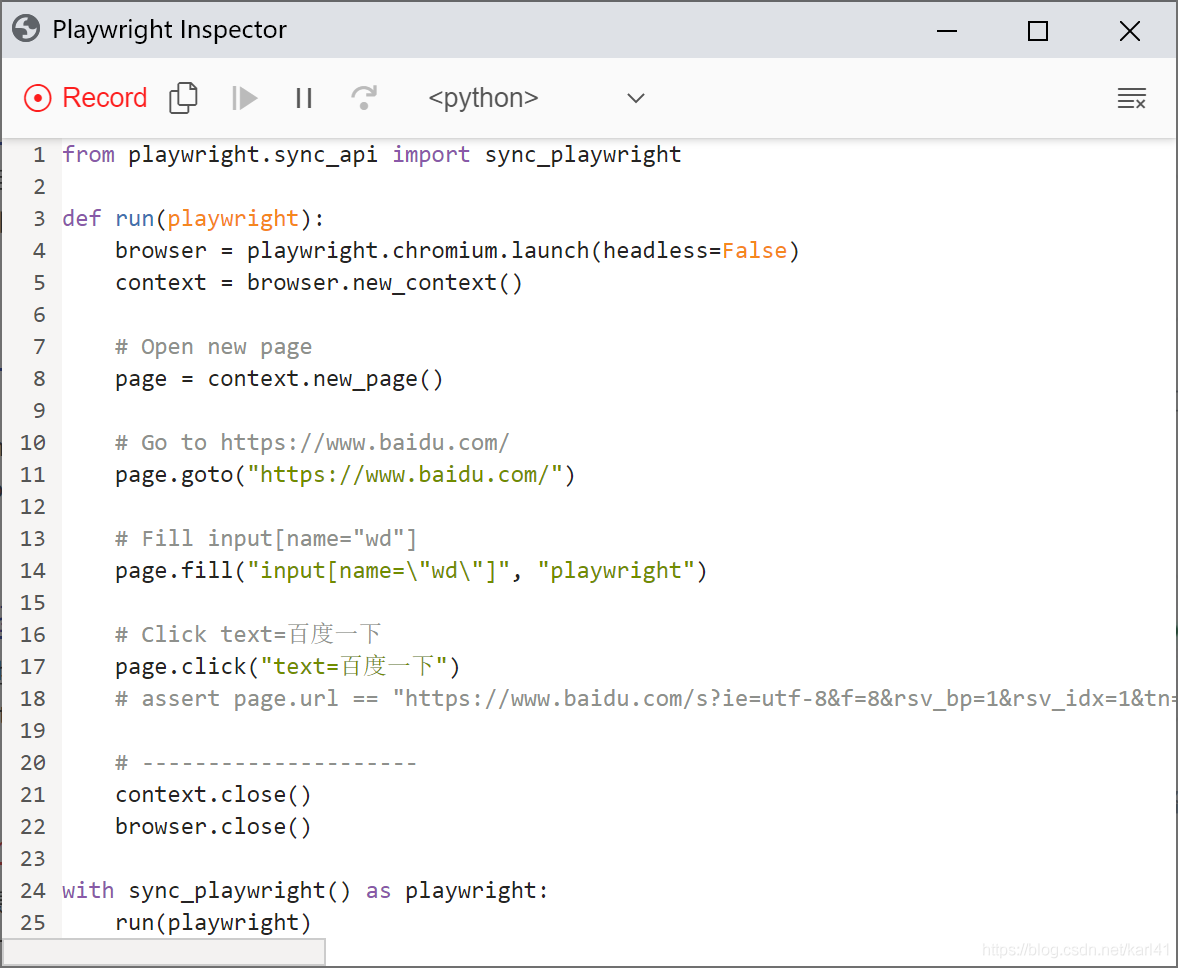Click the 'with sync_playwright() as playwright:' line
This screenshot has width=1178, height=968.
[305, 891]
